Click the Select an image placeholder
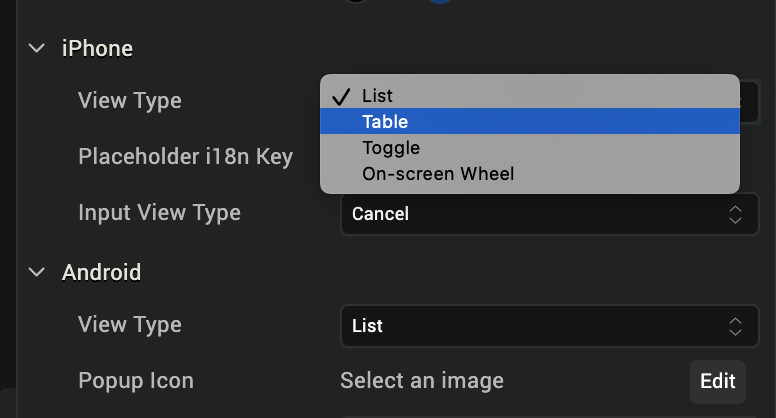This screenshot has height=418, width=776. [422, 380]
